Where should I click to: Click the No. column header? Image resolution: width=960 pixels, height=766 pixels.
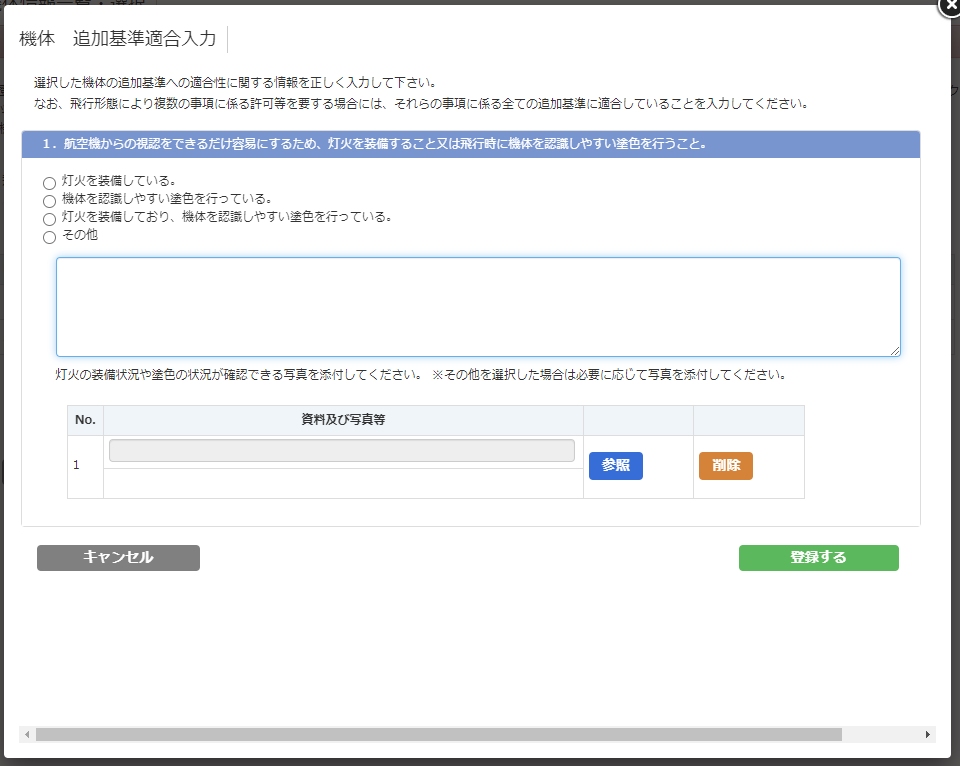[x=85, y=420]
